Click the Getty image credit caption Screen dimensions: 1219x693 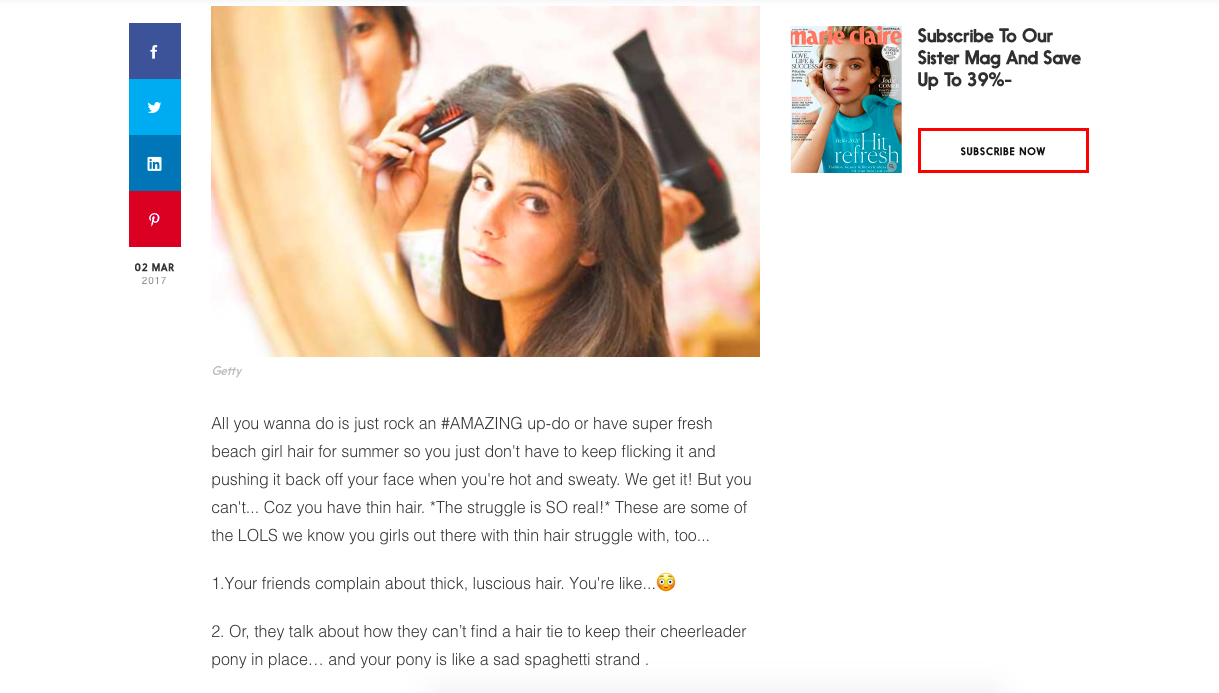(227, 371)
